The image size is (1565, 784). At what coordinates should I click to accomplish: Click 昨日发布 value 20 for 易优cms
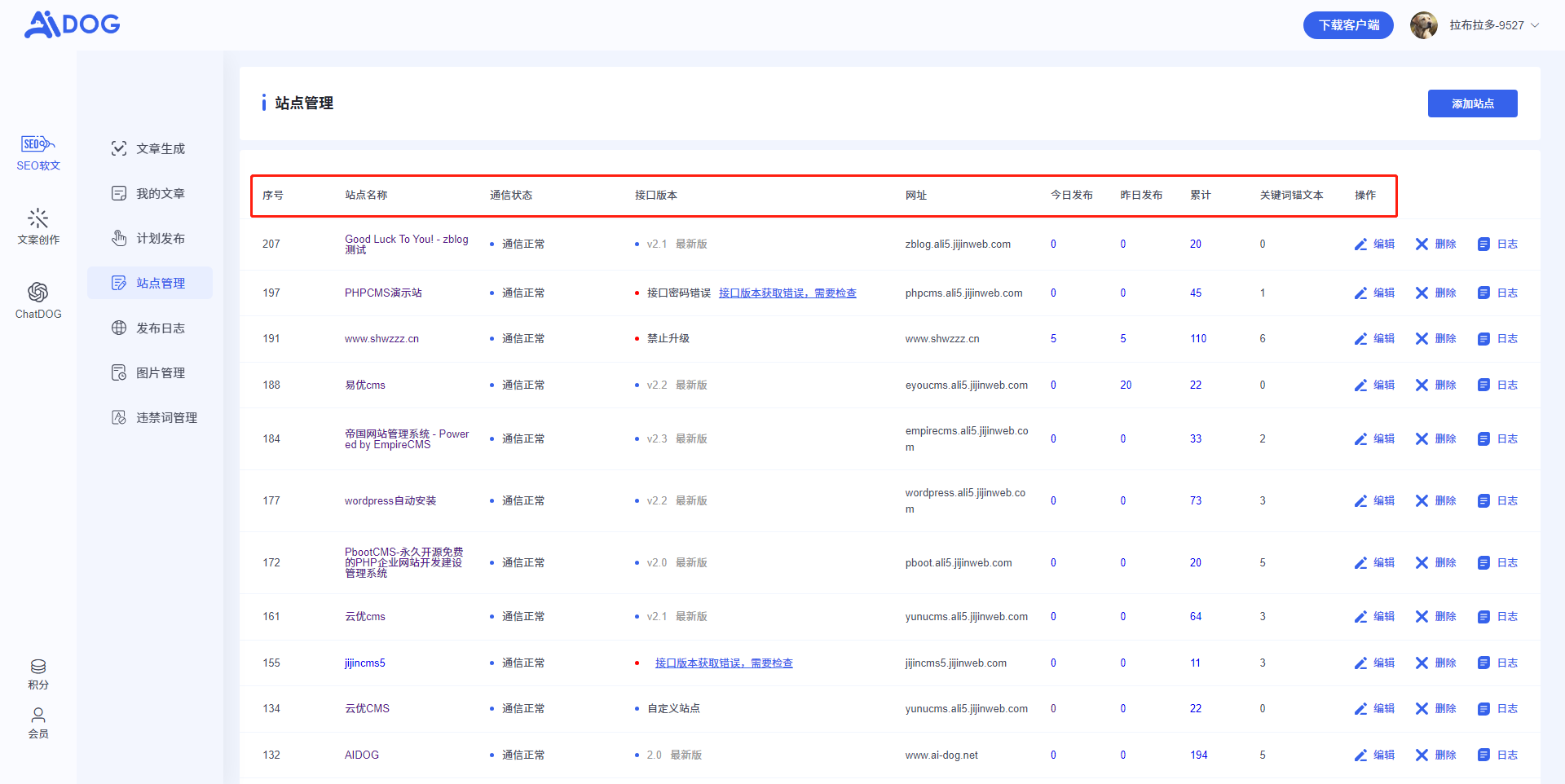coord(1126,385)
